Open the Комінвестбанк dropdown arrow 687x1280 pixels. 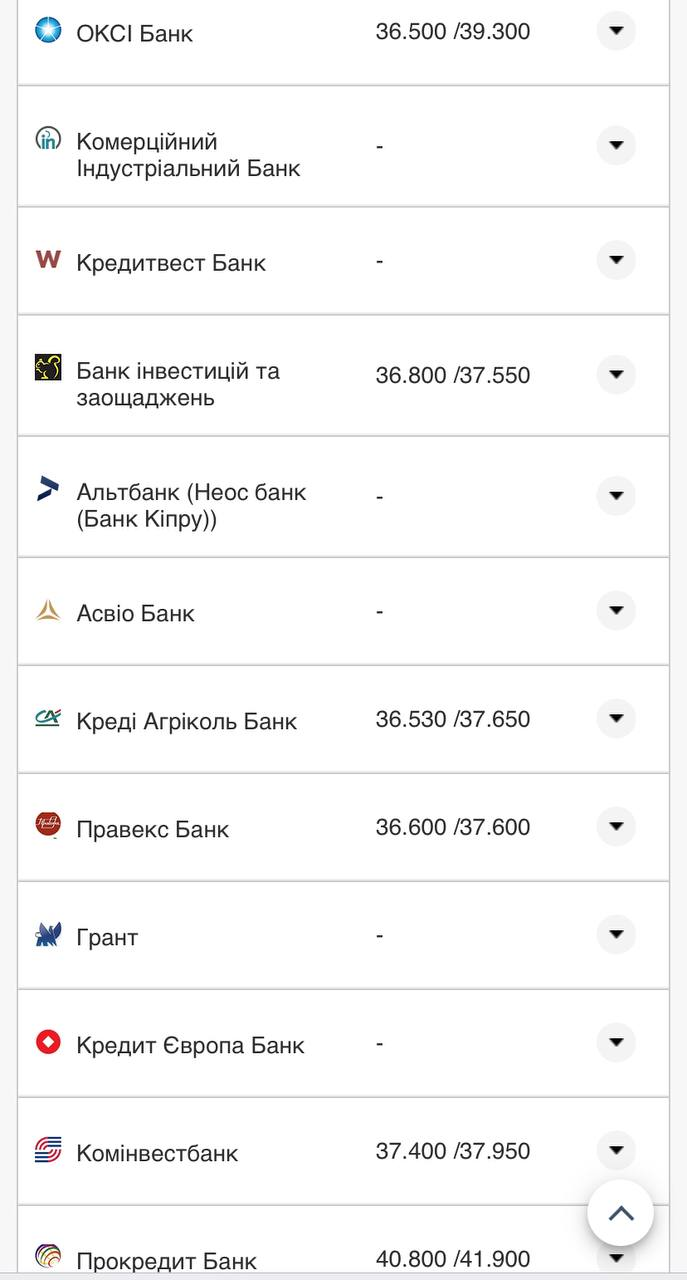pos(618,1151)
